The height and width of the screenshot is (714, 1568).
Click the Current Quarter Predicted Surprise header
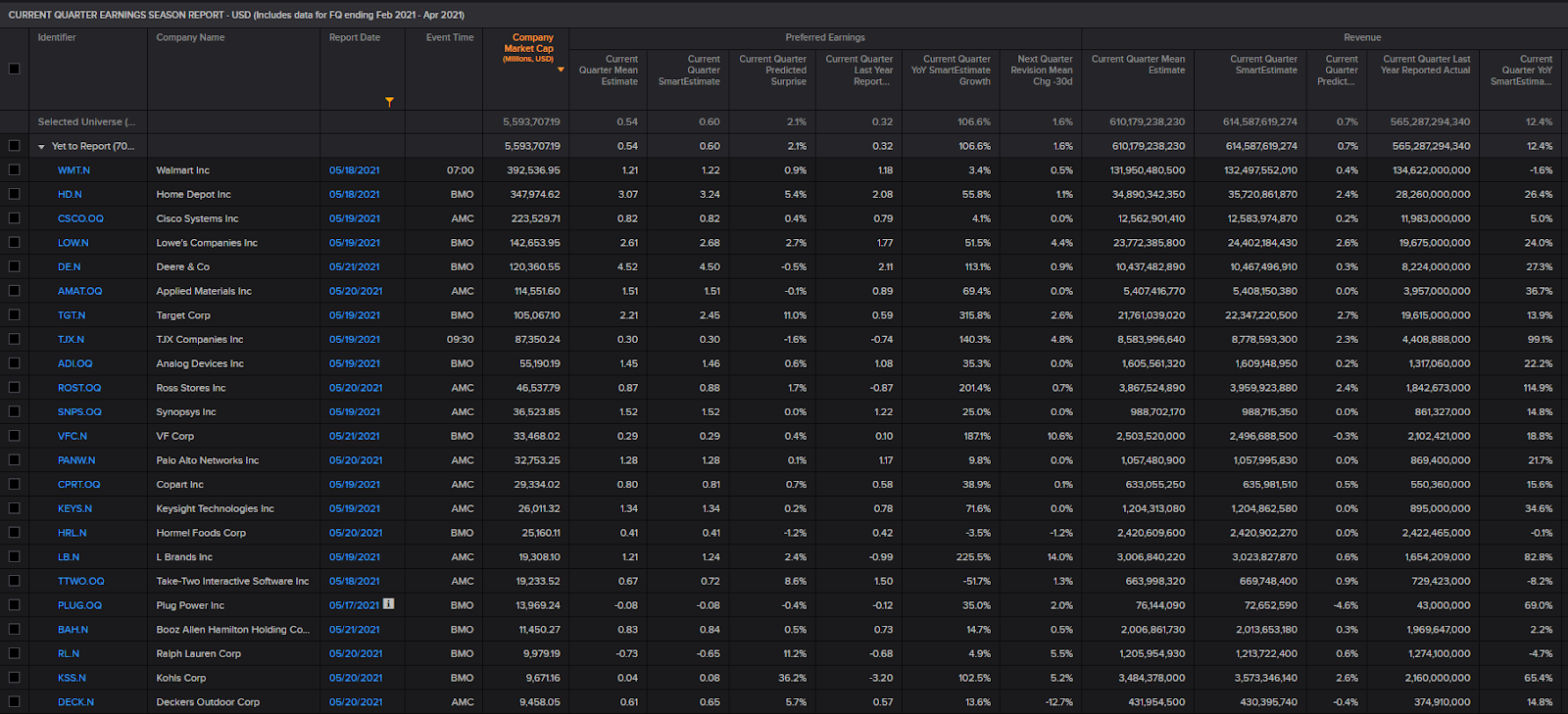pyautogui.click(x=772, y=70)
